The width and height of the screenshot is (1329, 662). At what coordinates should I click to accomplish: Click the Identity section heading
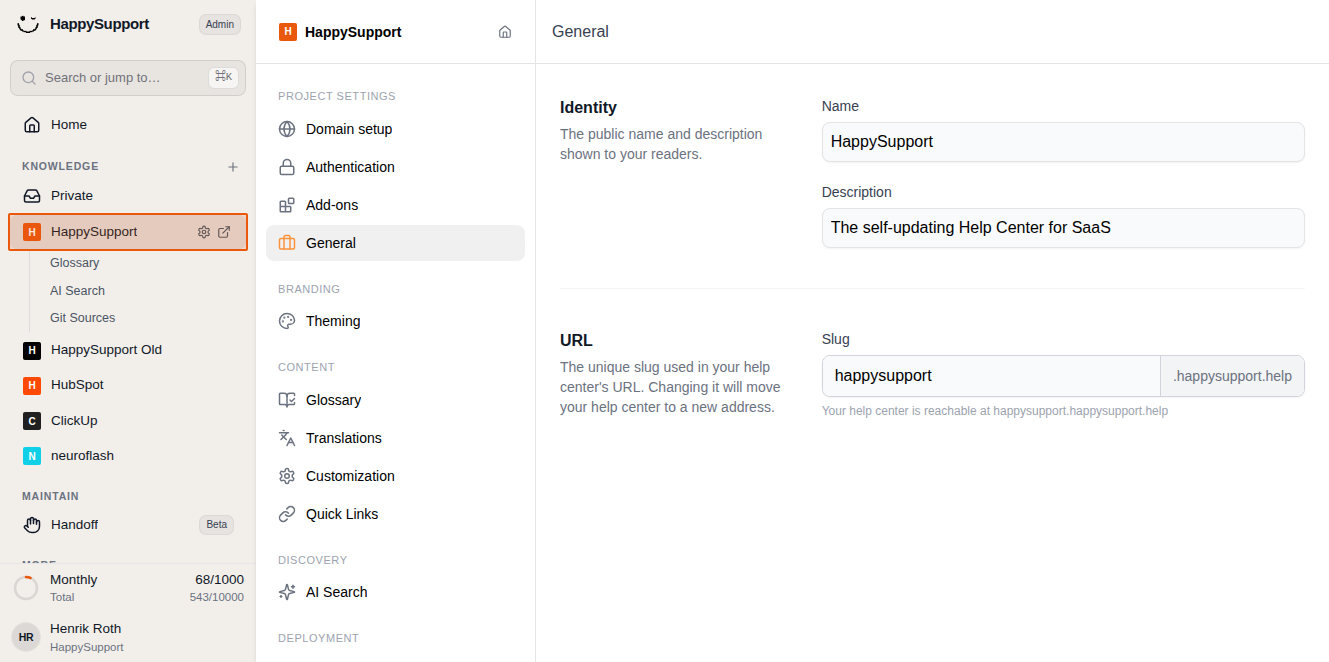(588, 108)
